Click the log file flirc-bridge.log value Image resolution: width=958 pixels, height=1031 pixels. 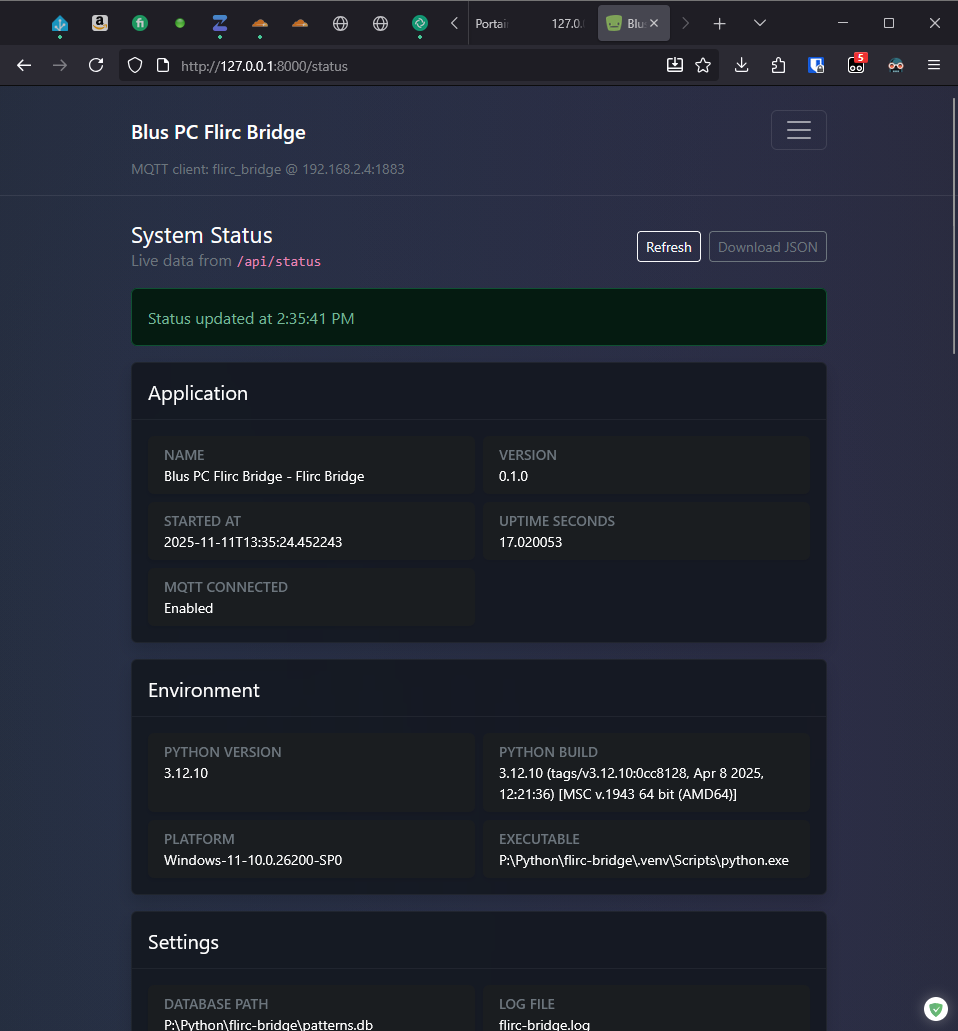(x=544, y=1024)
